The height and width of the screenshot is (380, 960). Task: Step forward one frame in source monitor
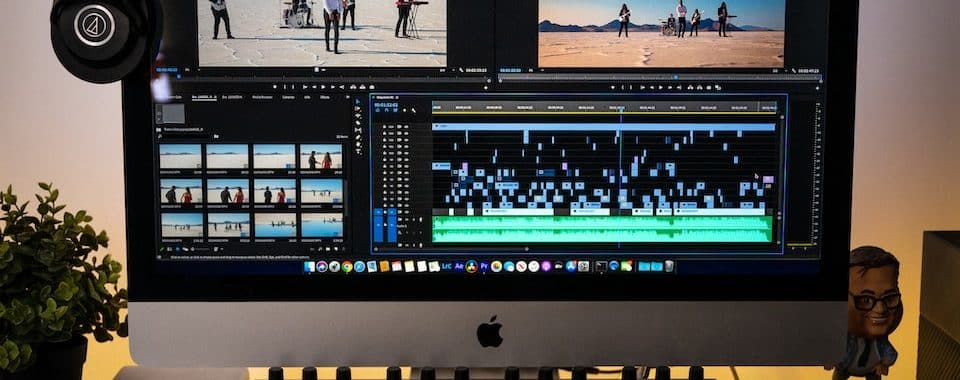[333, 87]
